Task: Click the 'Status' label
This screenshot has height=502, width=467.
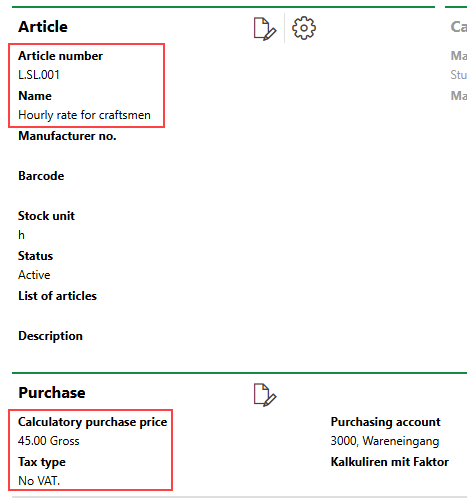Action: (x=35, y=256)
